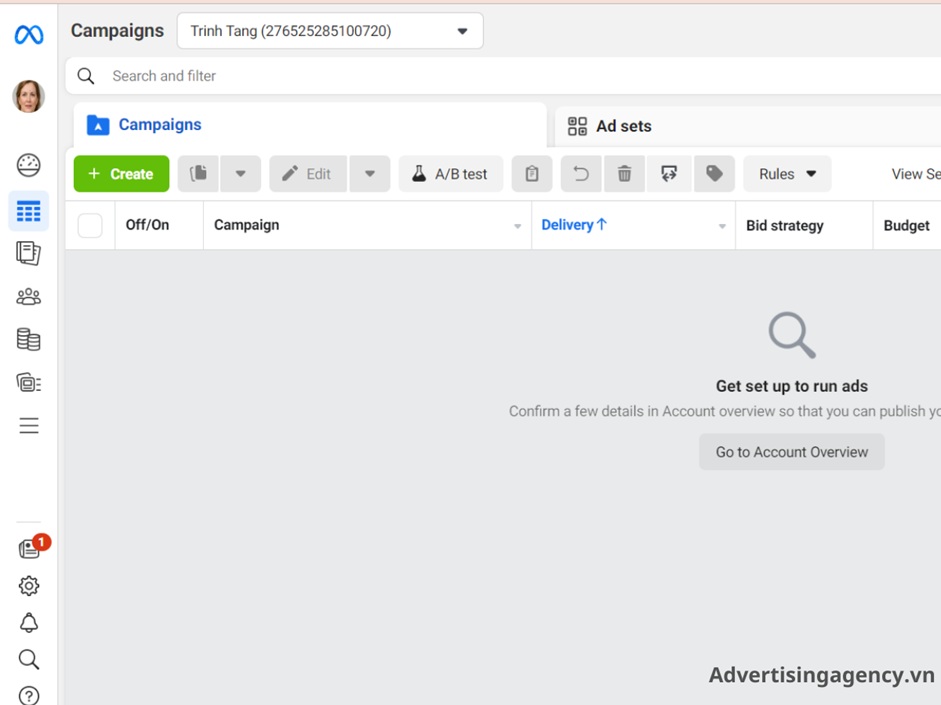Viewport: 941px width, 705px height.
Task: Open Ads Reporting pages icon in sidebar
Action: [28, 253]
